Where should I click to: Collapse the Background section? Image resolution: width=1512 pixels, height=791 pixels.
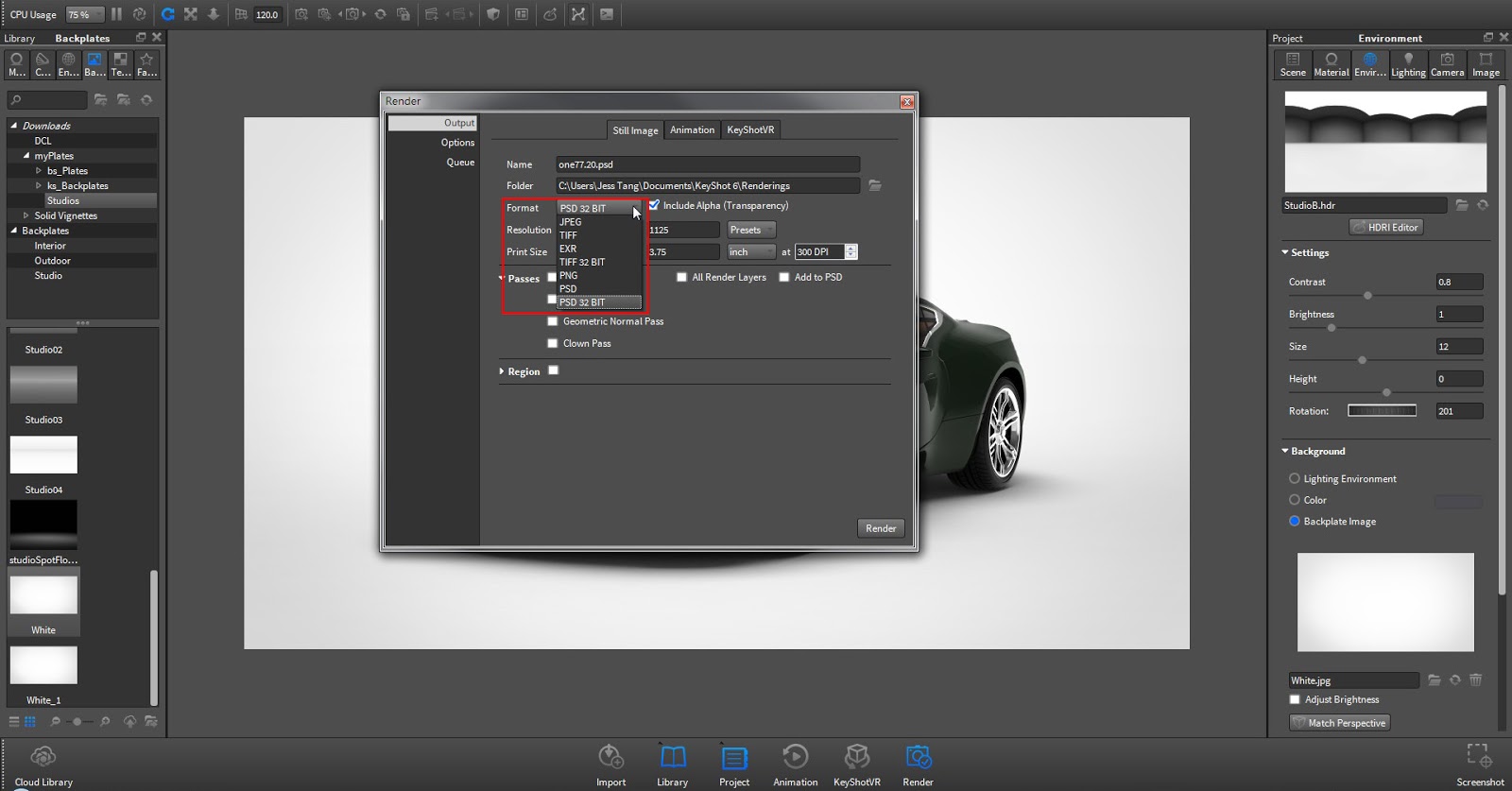coord(1285,451)
